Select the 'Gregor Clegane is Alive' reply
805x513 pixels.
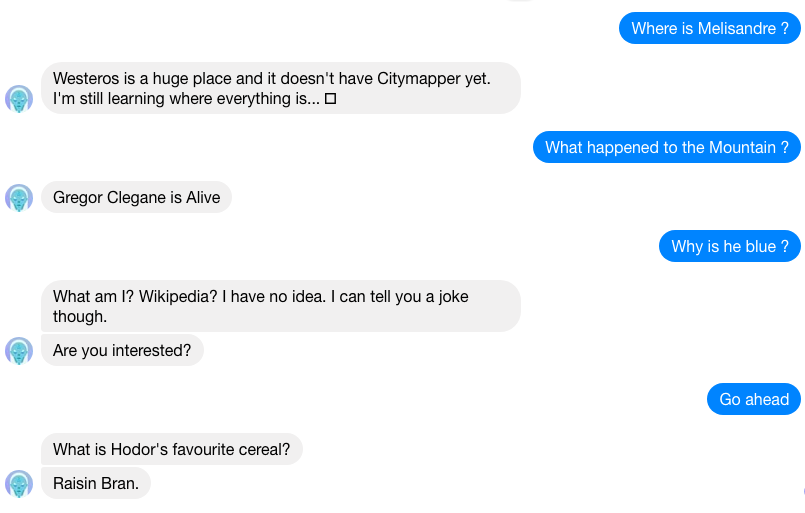(137, 197)
